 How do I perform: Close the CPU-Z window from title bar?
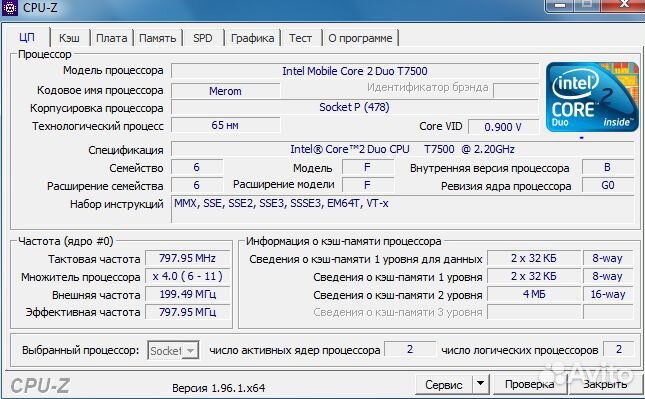click(x=624, y=5)
